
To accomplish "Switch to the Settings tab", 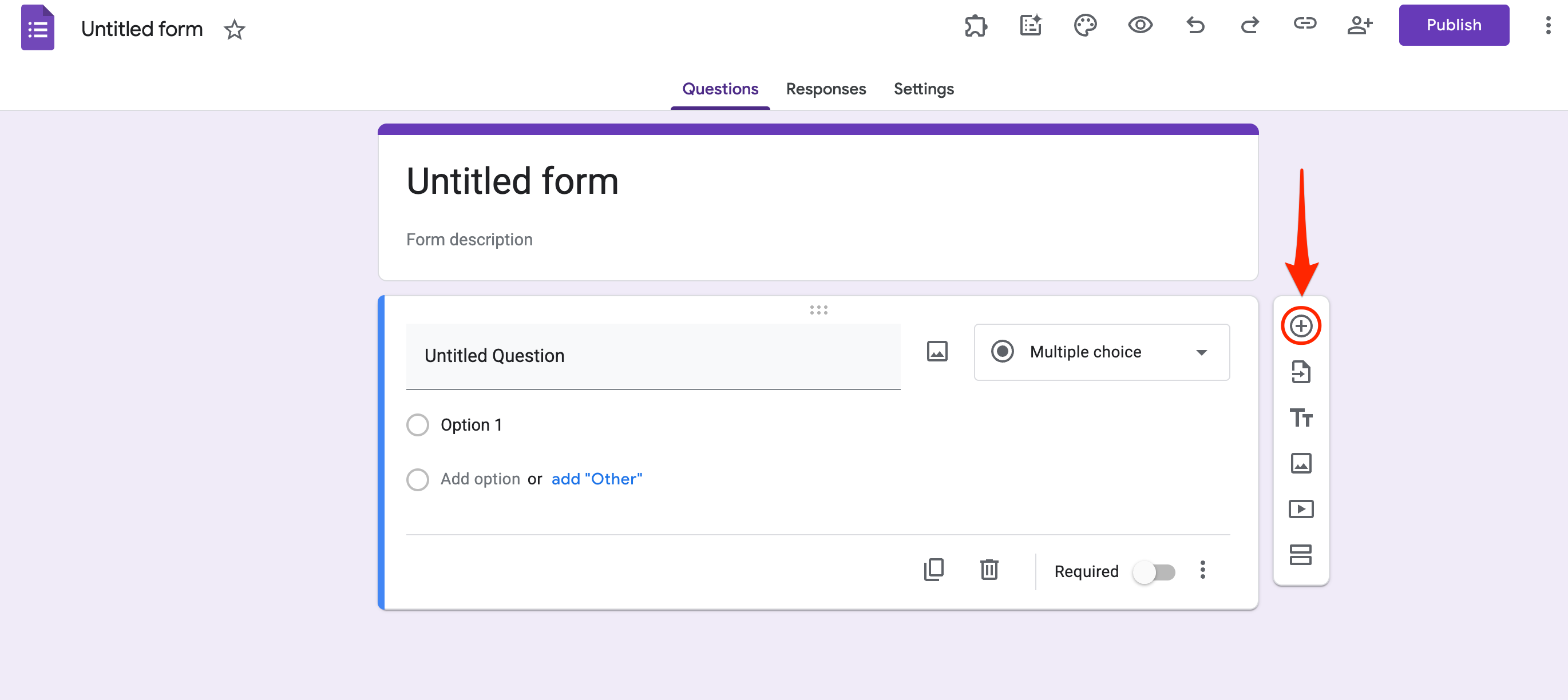I will (923, 89).
